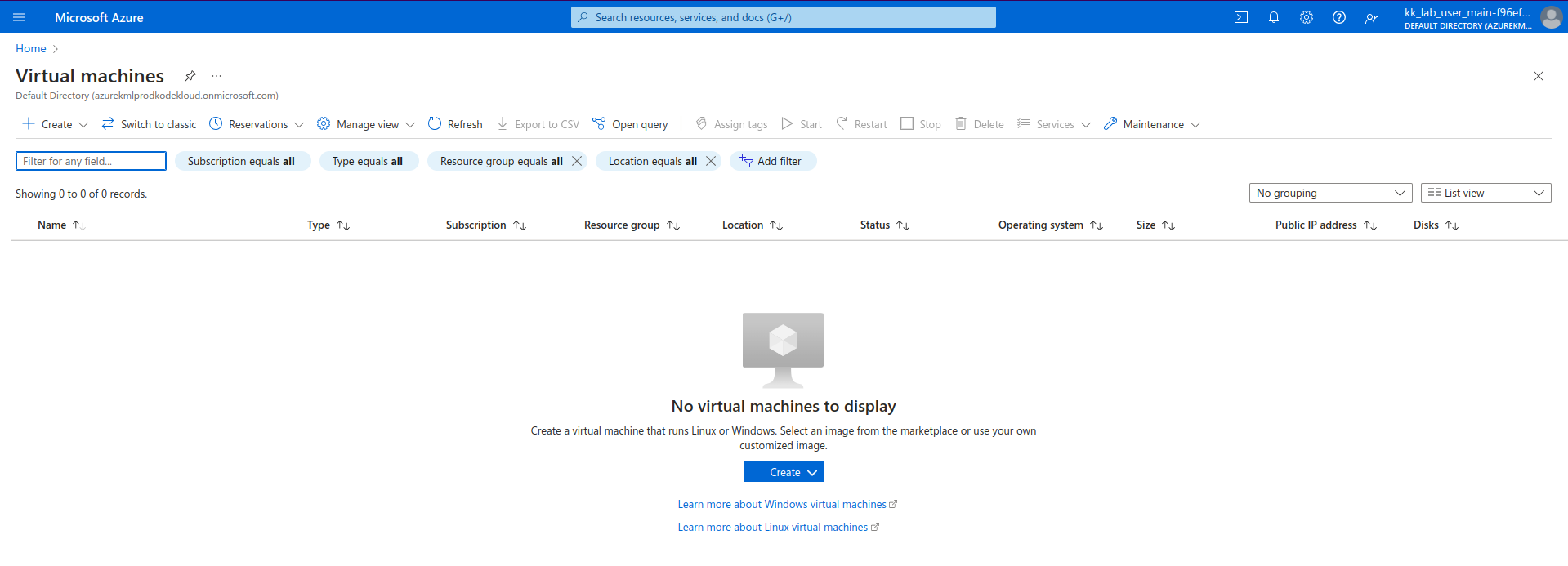
Task: Open Learn more about Windows virtual machines
Action: click(x=782, y=504)
